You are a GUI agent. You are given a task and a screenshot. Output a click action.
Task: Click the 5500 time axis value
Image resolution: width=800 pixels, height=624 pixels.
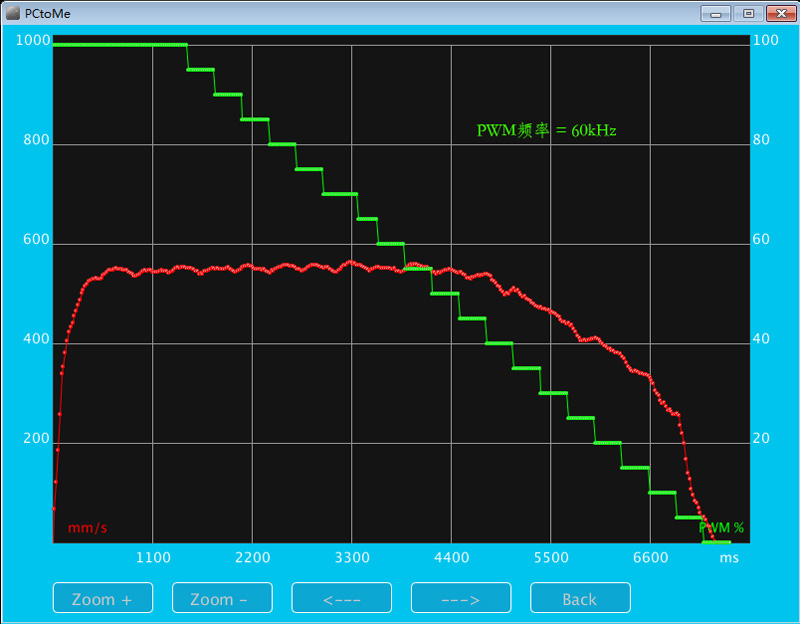pos(551,557)
